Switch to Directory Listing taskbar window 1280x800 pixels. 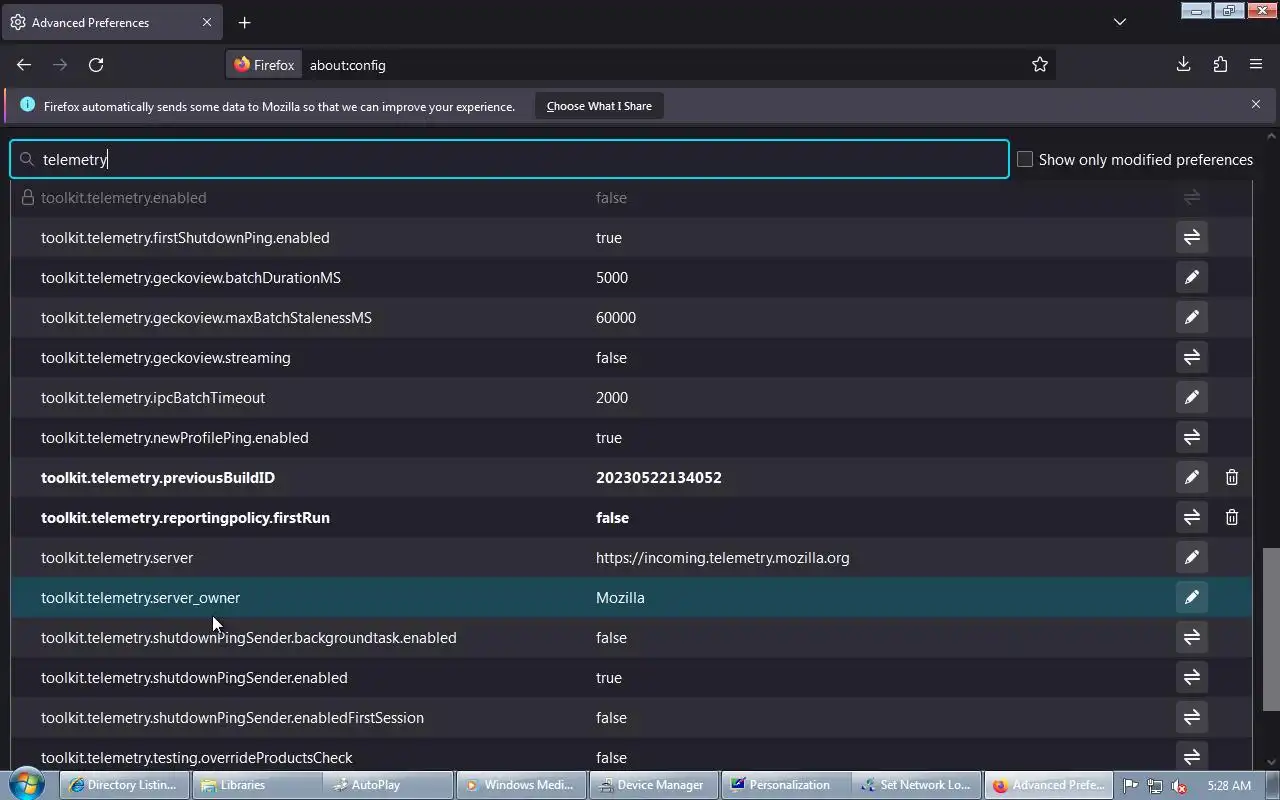[x=122, y=785]
